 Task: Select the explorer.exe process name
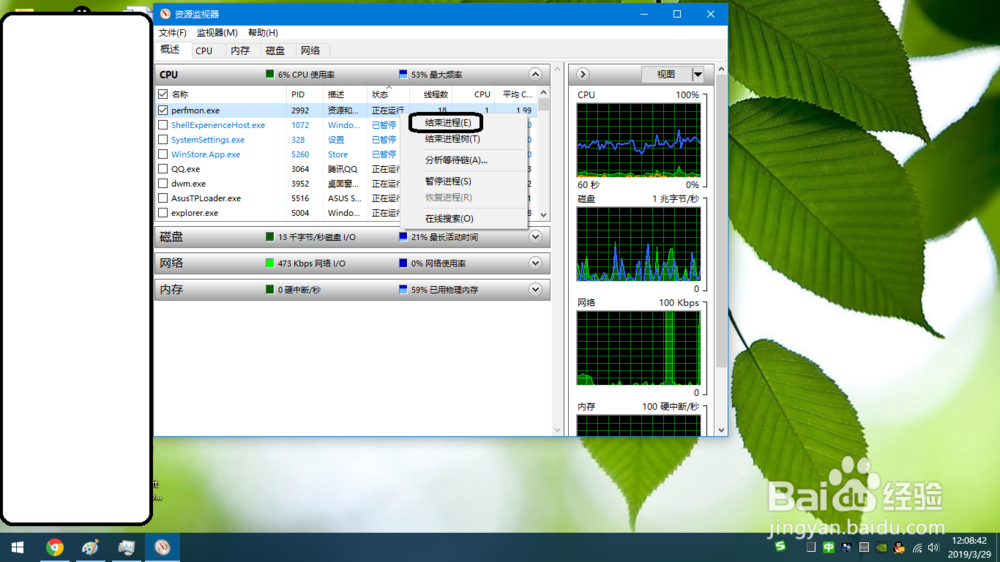(195, 213)
